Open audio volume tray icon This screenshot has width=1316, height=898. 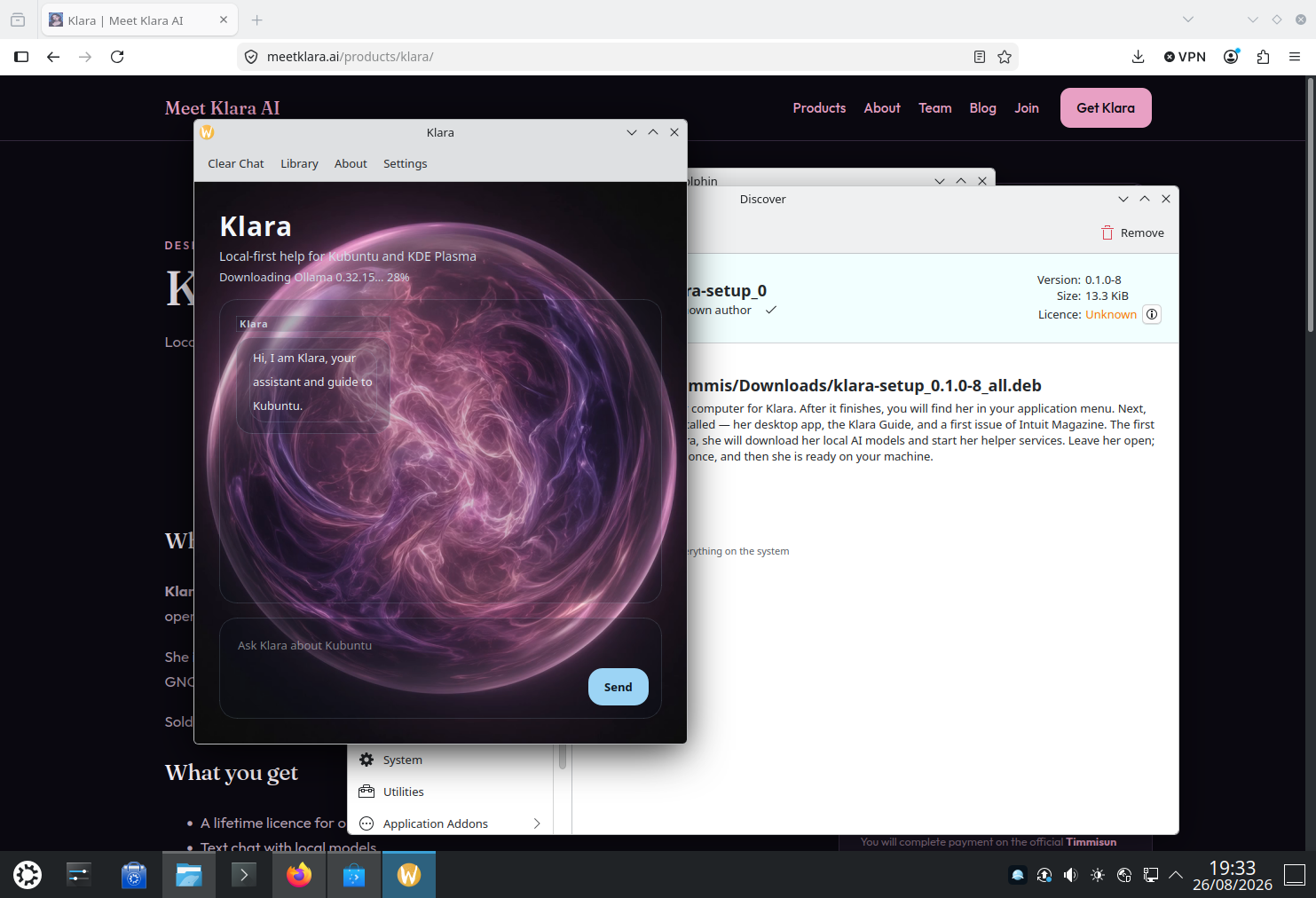[1071, 875]
